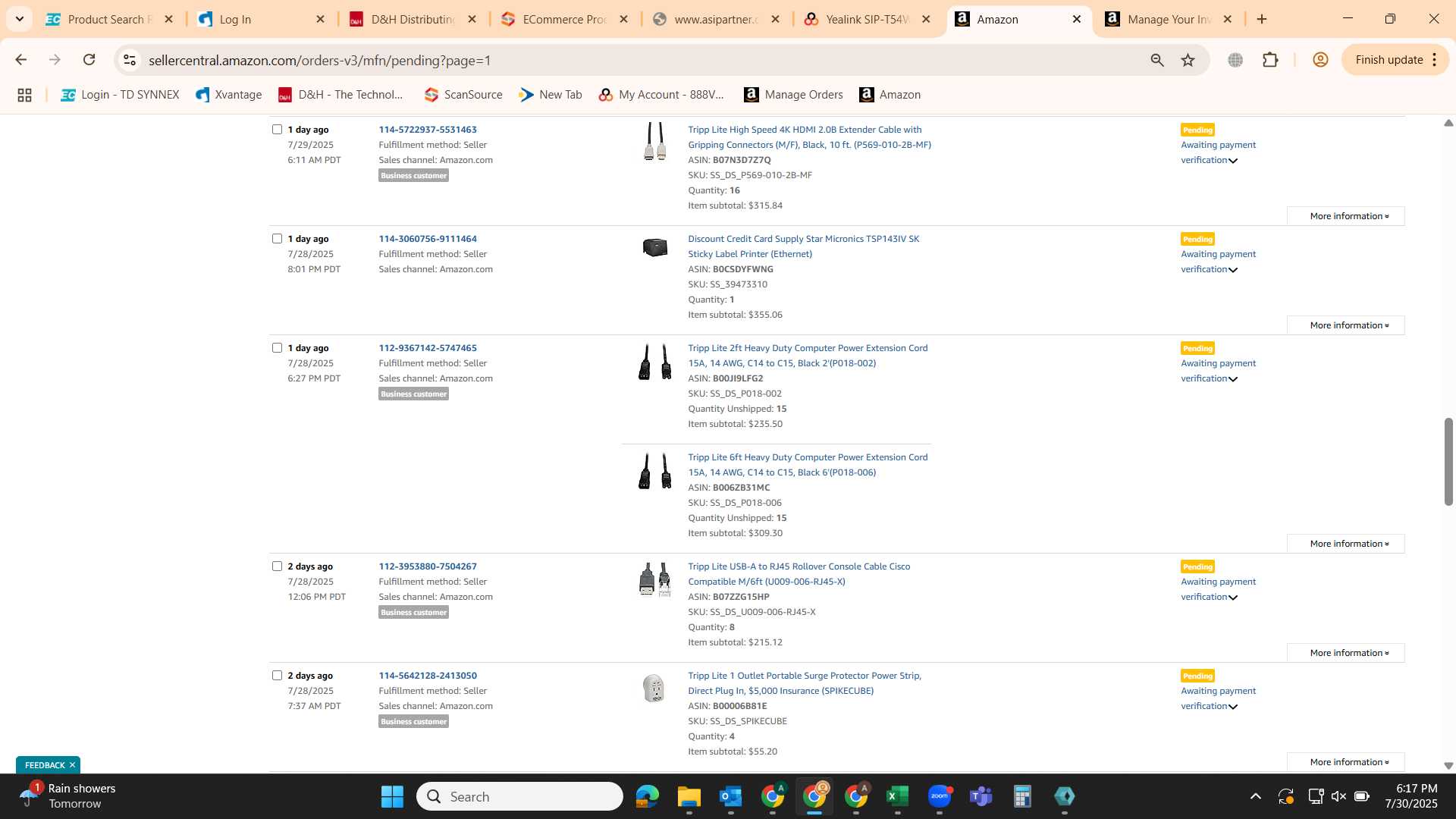Open the Xvantage bookmark

coord(228,95)
